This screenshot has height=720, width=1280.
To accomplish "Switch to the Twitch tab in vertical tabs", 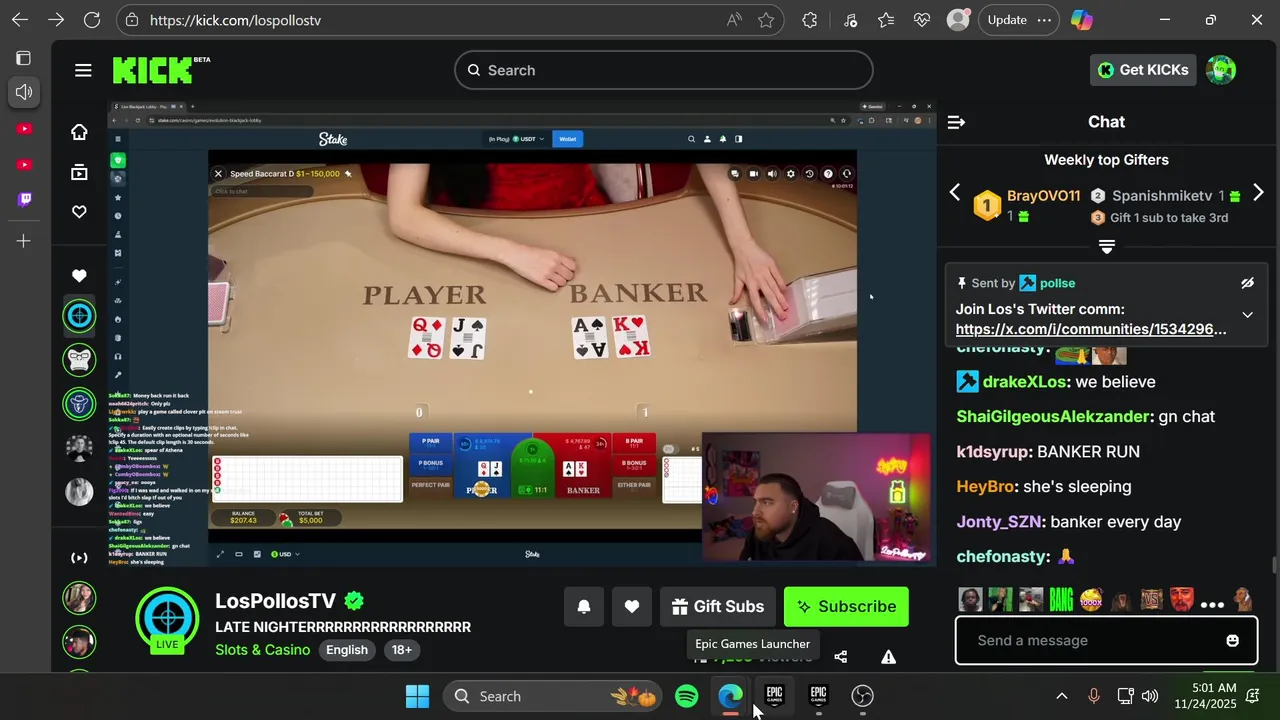I will pyautogui.click(x=24, y=199).
